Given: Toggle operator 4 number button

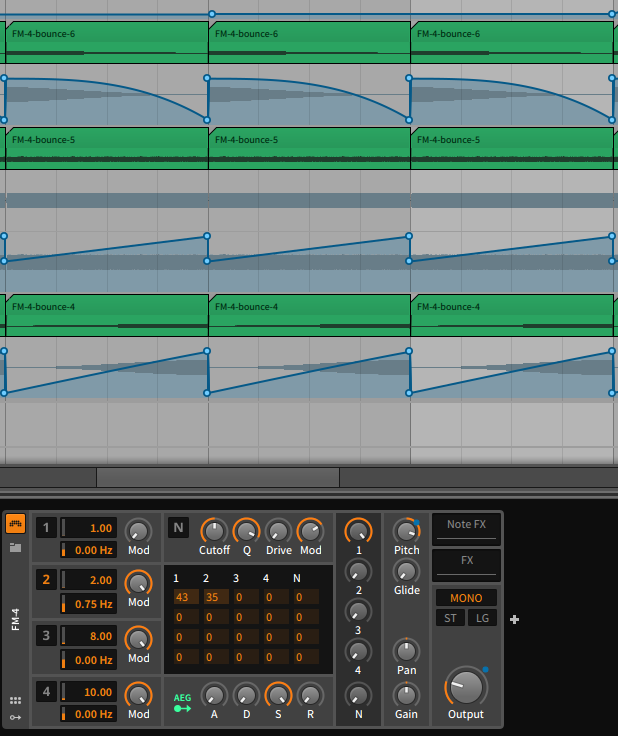Looking at the screenshot, I should [46, 692].
